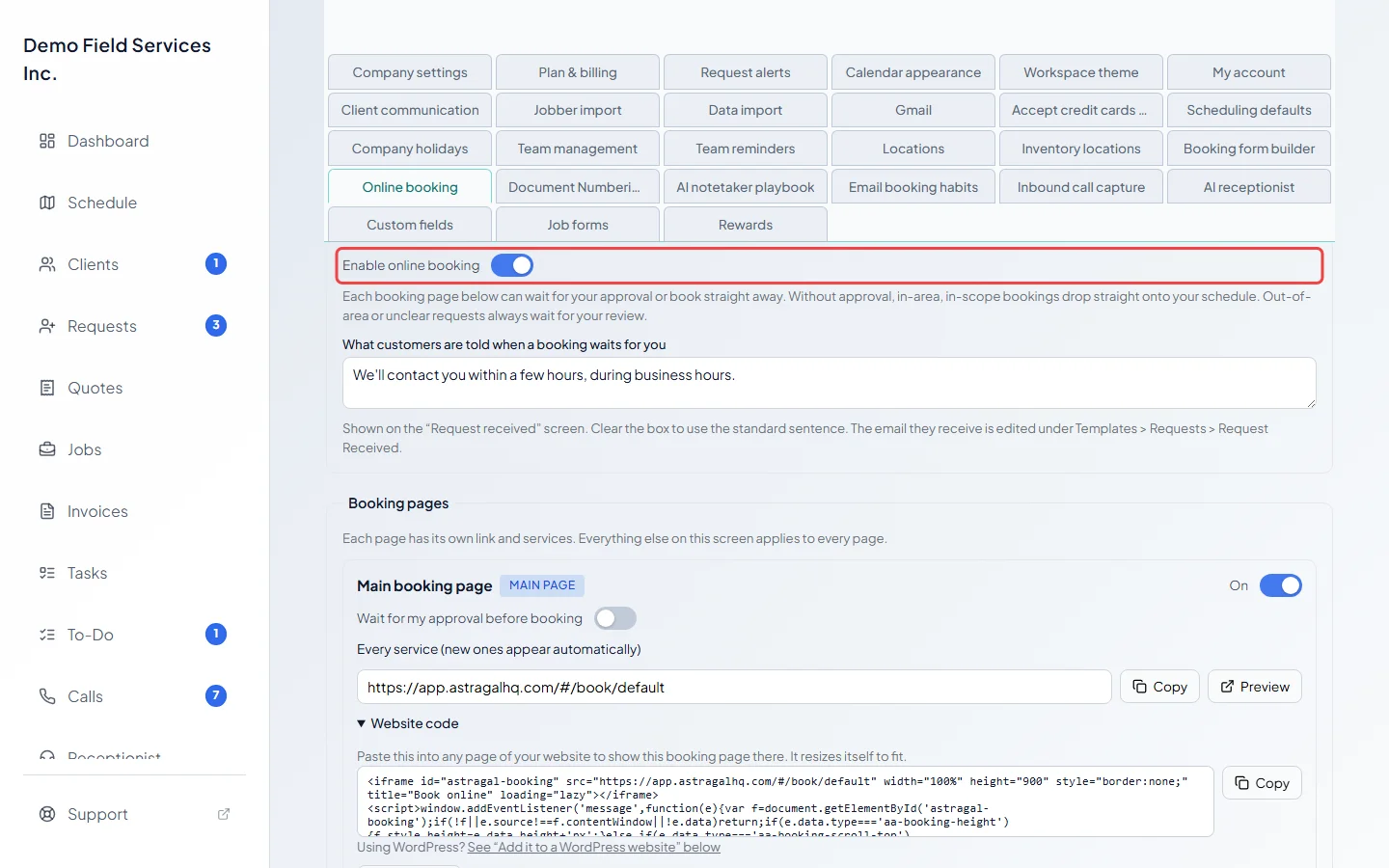
Task: Open Inbound call capture tab
Action: tap(1081, 187)
